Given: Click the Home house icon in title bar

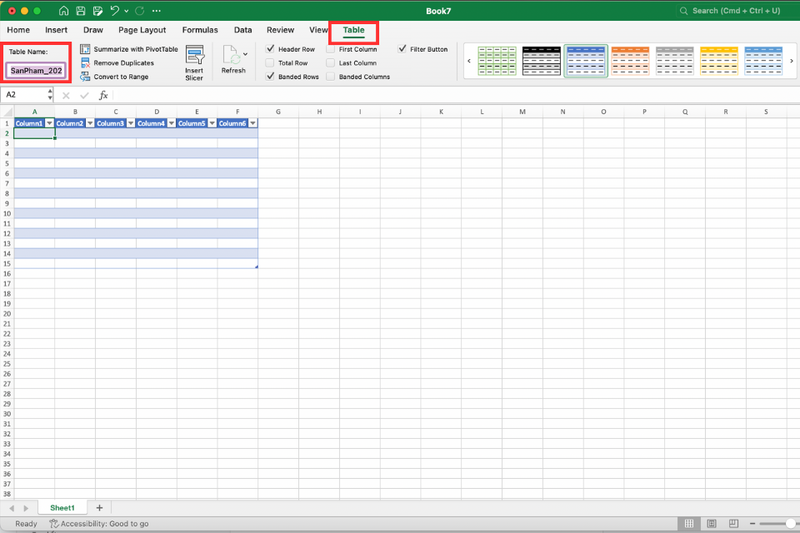Looking at the screenshot, I should 64,11.
